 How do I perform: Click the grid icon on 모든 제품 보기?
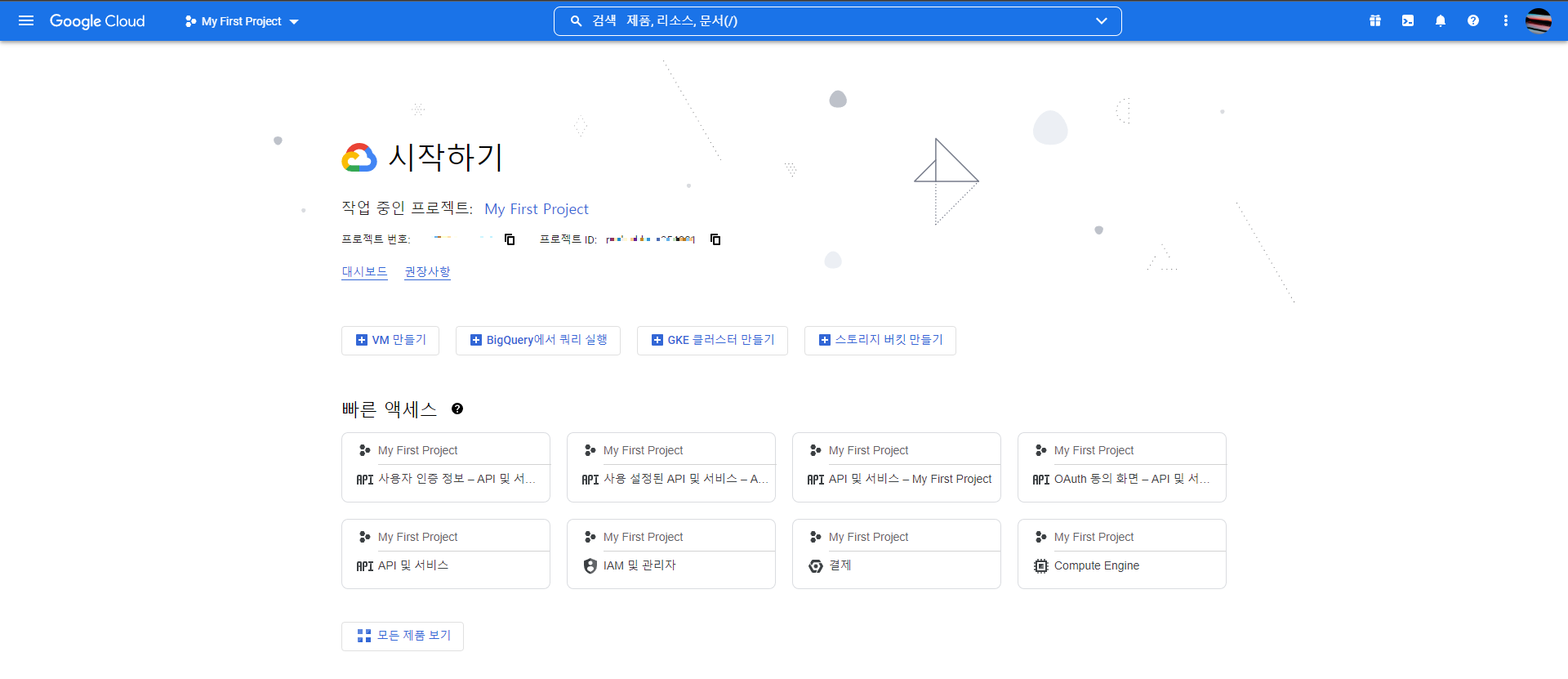click(x=364, y=636)
